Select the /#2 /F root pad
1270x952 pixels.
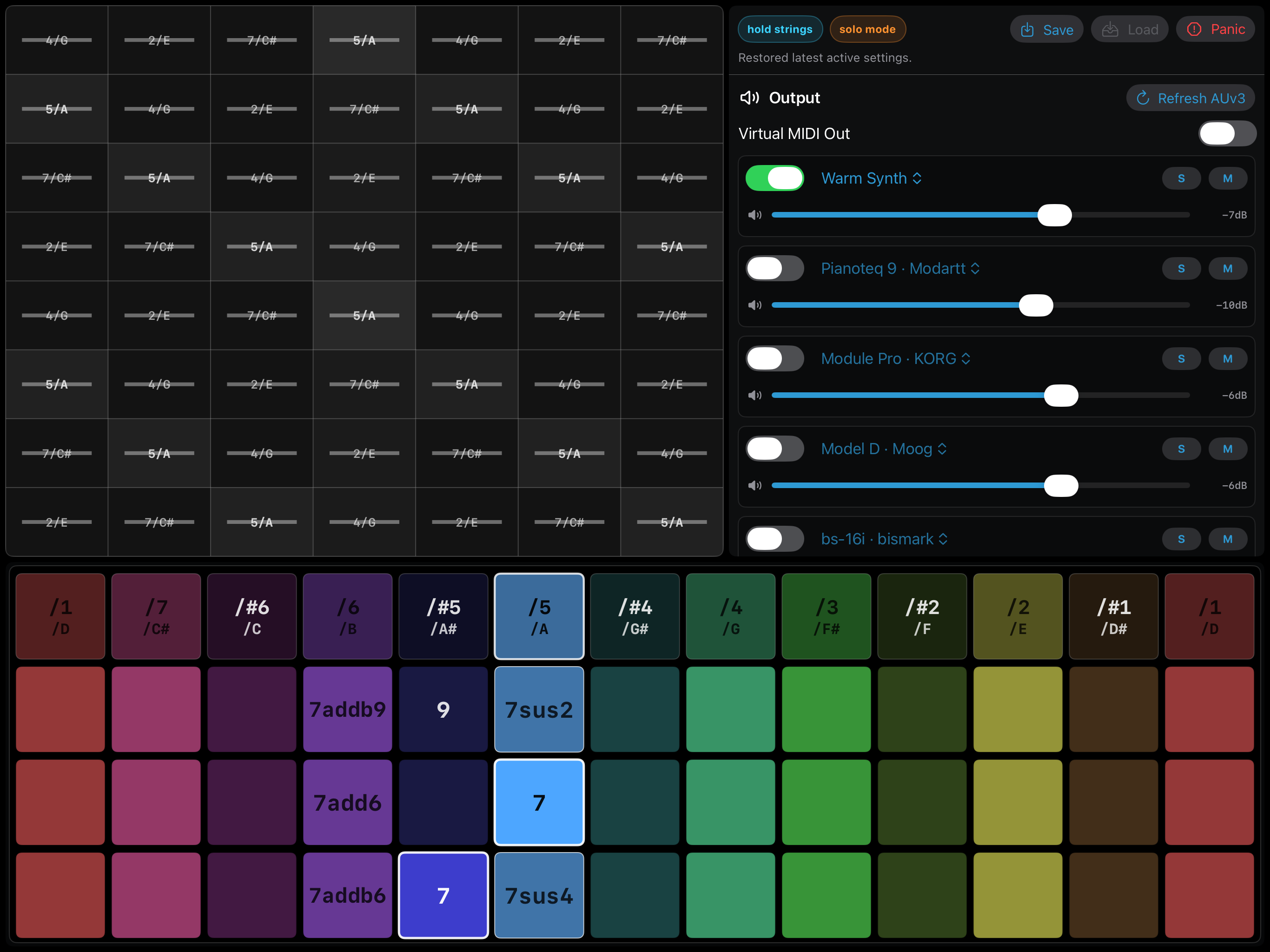[x=922, y=616]
